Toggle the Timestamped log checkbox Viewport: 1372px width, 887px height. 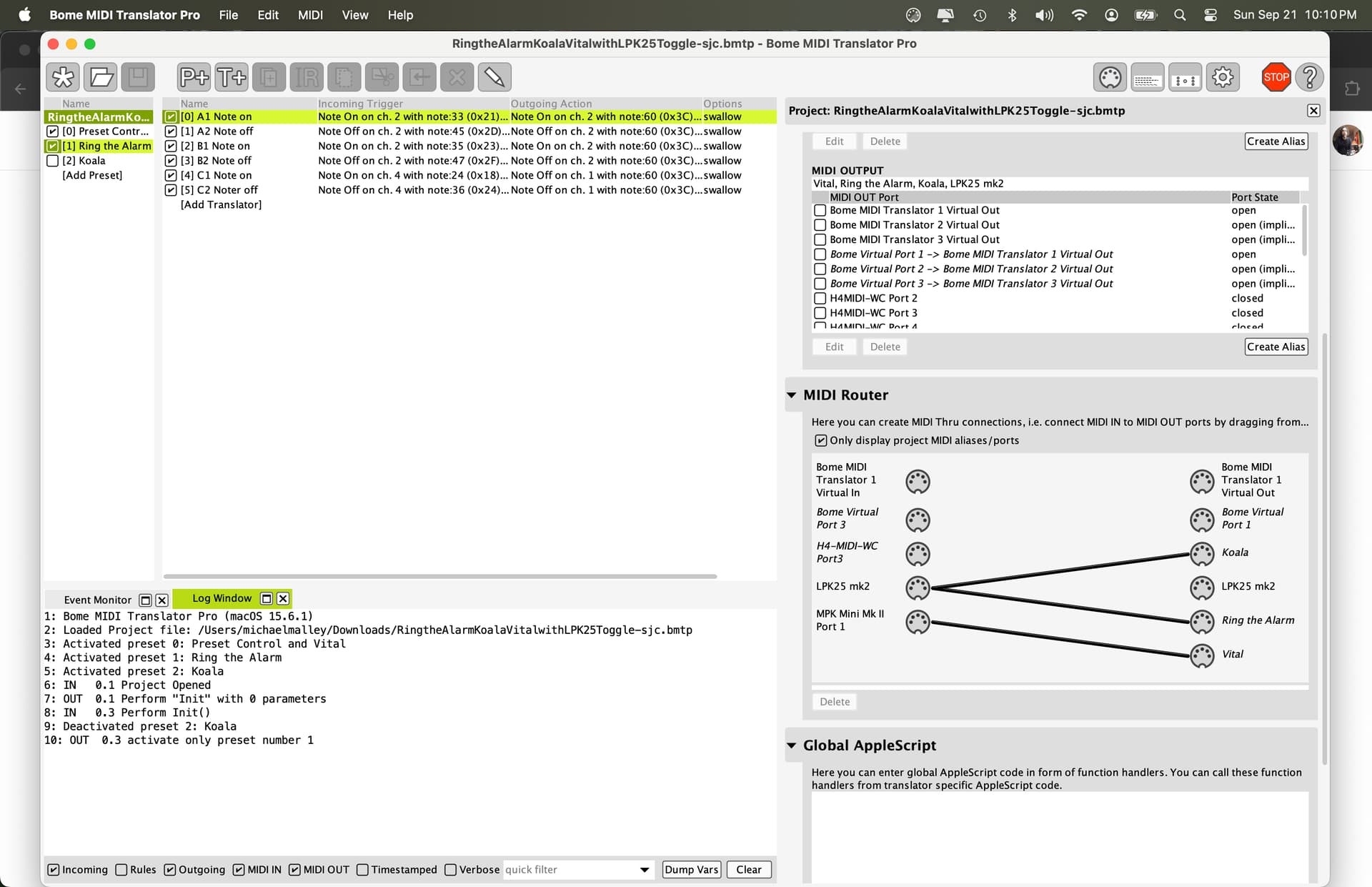[x=362, y=870]
